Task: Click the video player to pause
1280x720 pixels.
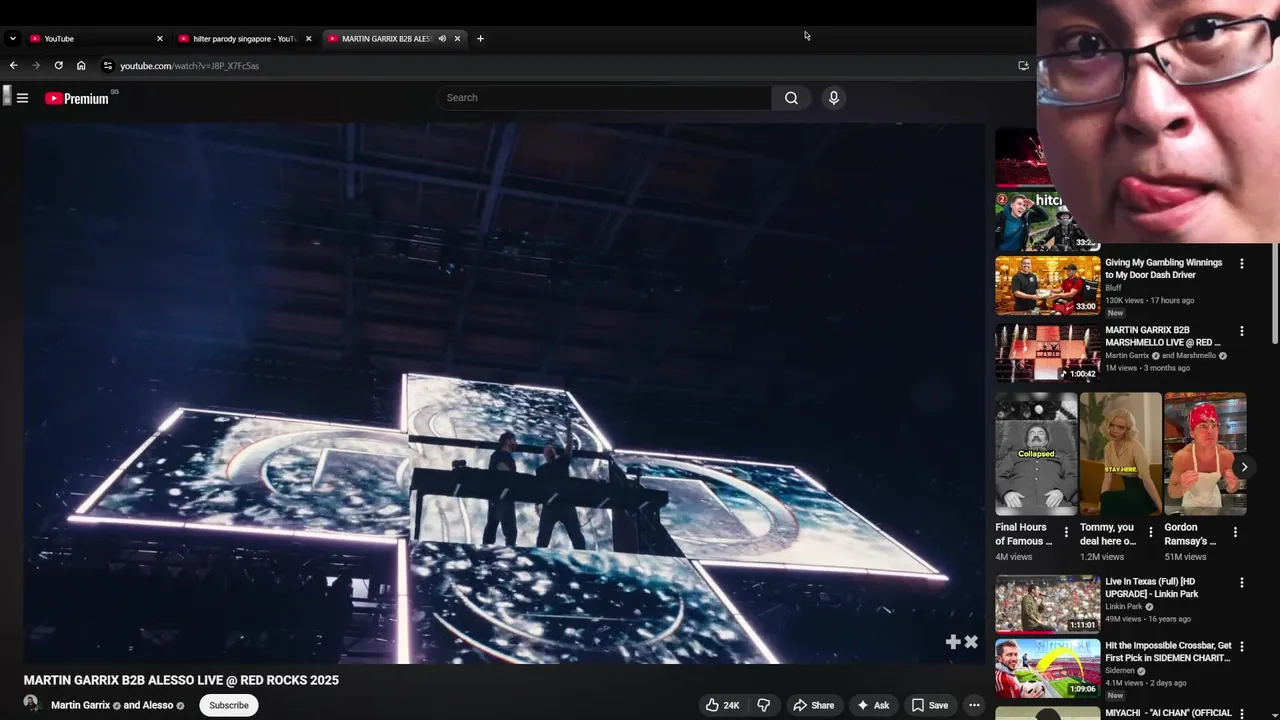Action: coord(505,393)
